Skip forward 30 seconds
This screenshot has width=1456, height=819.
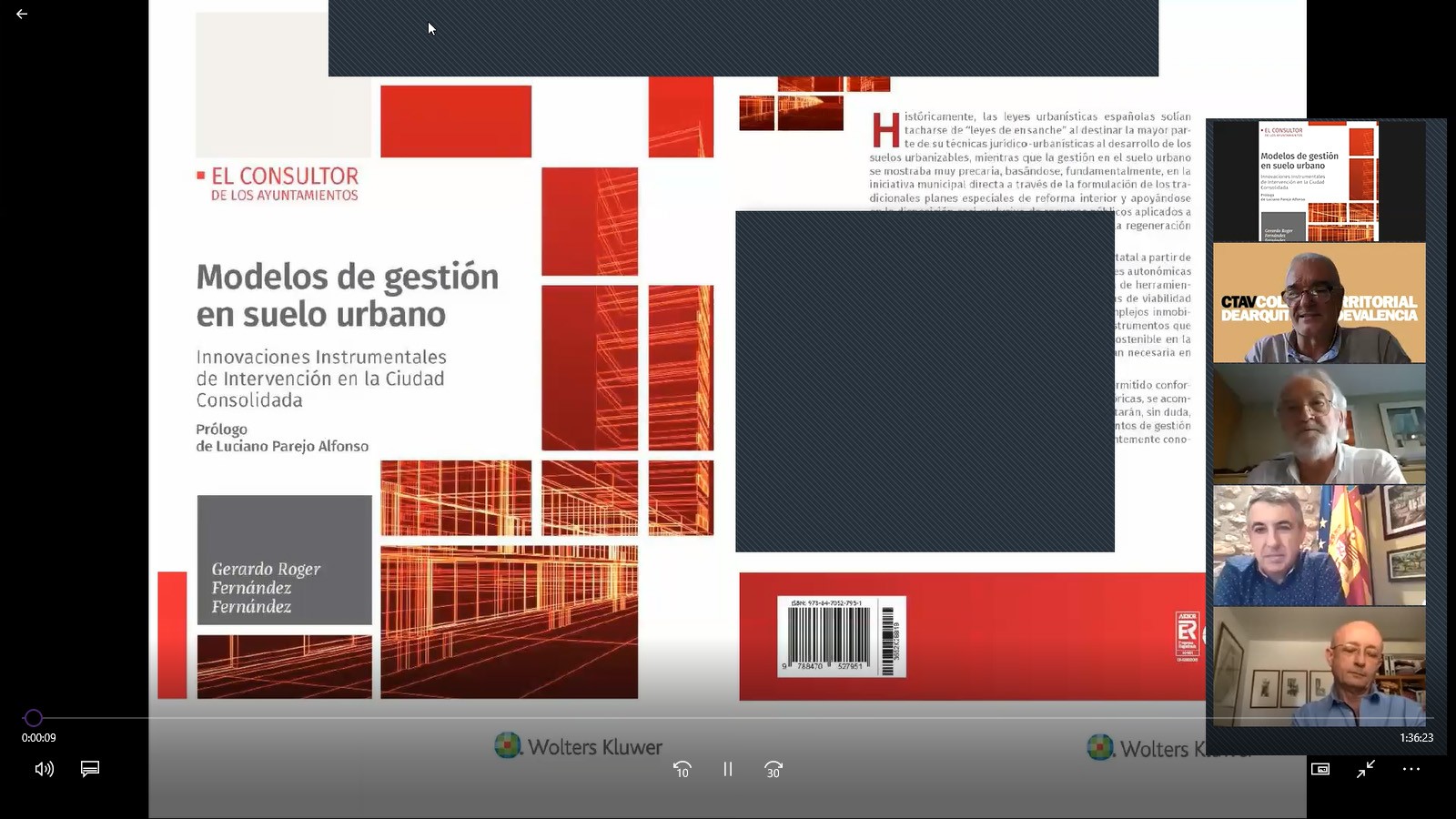click(773, 769)
